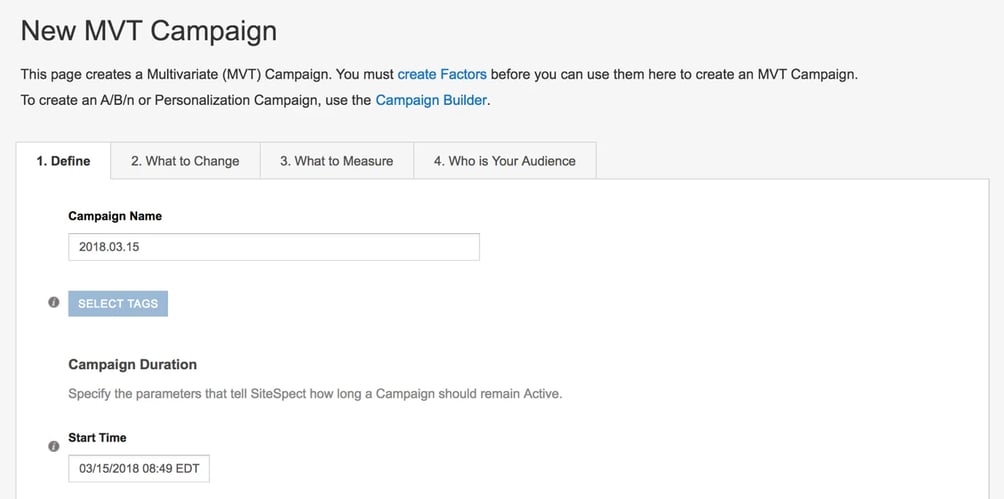The height and width of the screenshot is (499, 1004).
Task: Click the word Active in the duration description
Action: 540,394
